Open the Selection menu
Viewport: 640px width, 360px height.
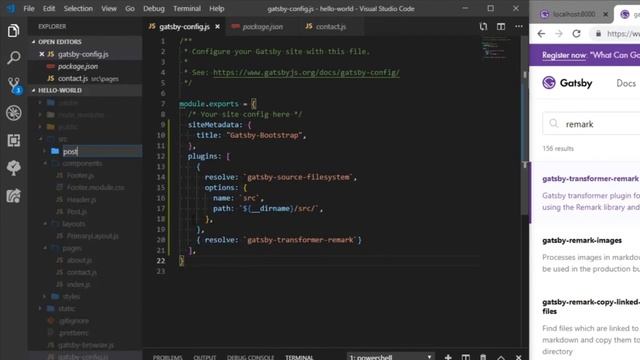(x=78, y=8)
